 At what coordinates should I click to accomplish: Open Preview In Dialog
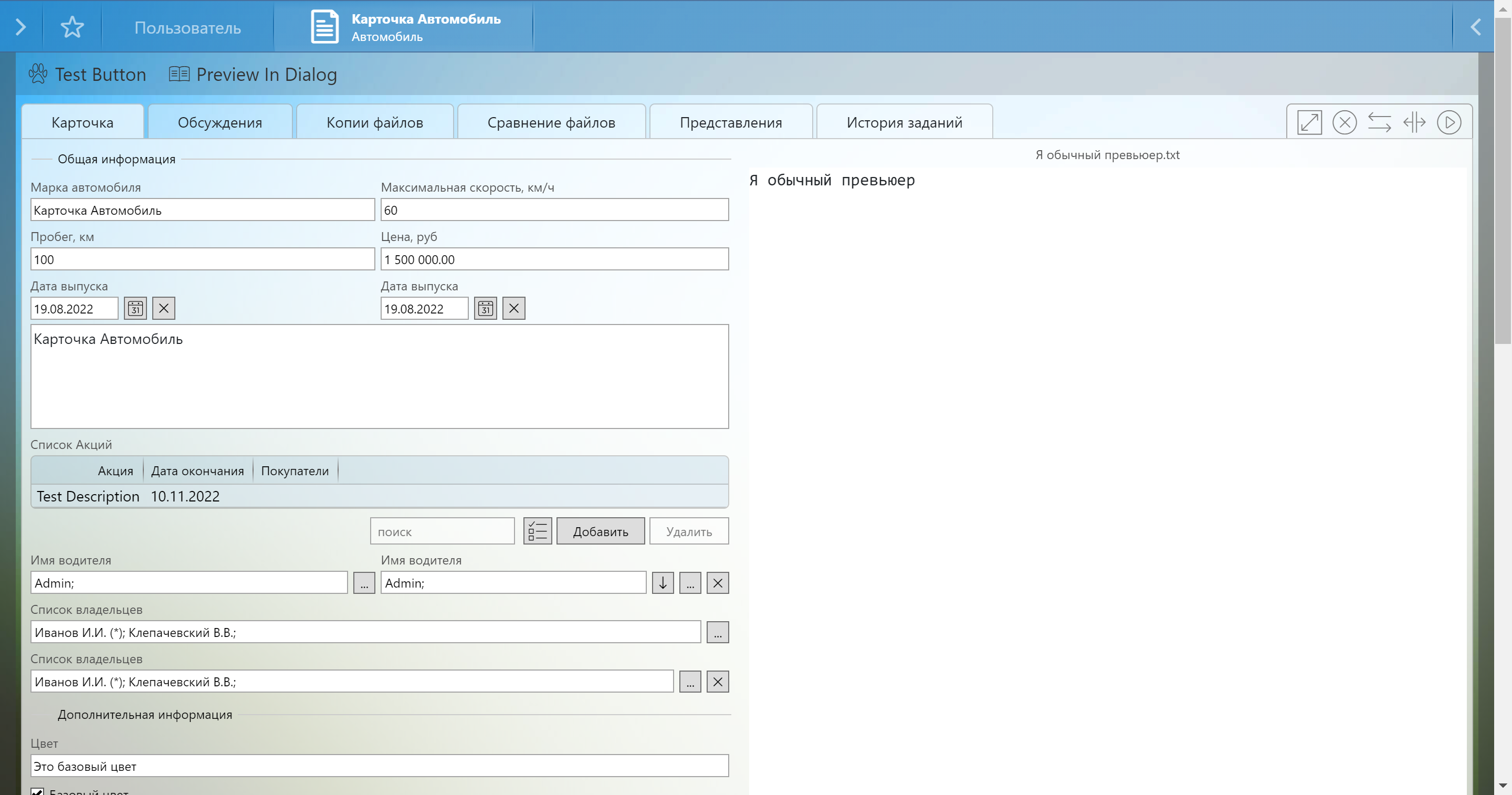253,74
